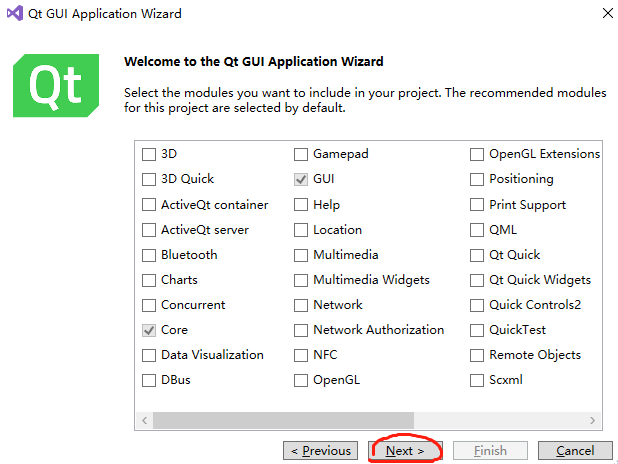Screen dimensions: 618x464
Task: Tick the OpenGL checkbox
Action: click(x=301, y=380)
